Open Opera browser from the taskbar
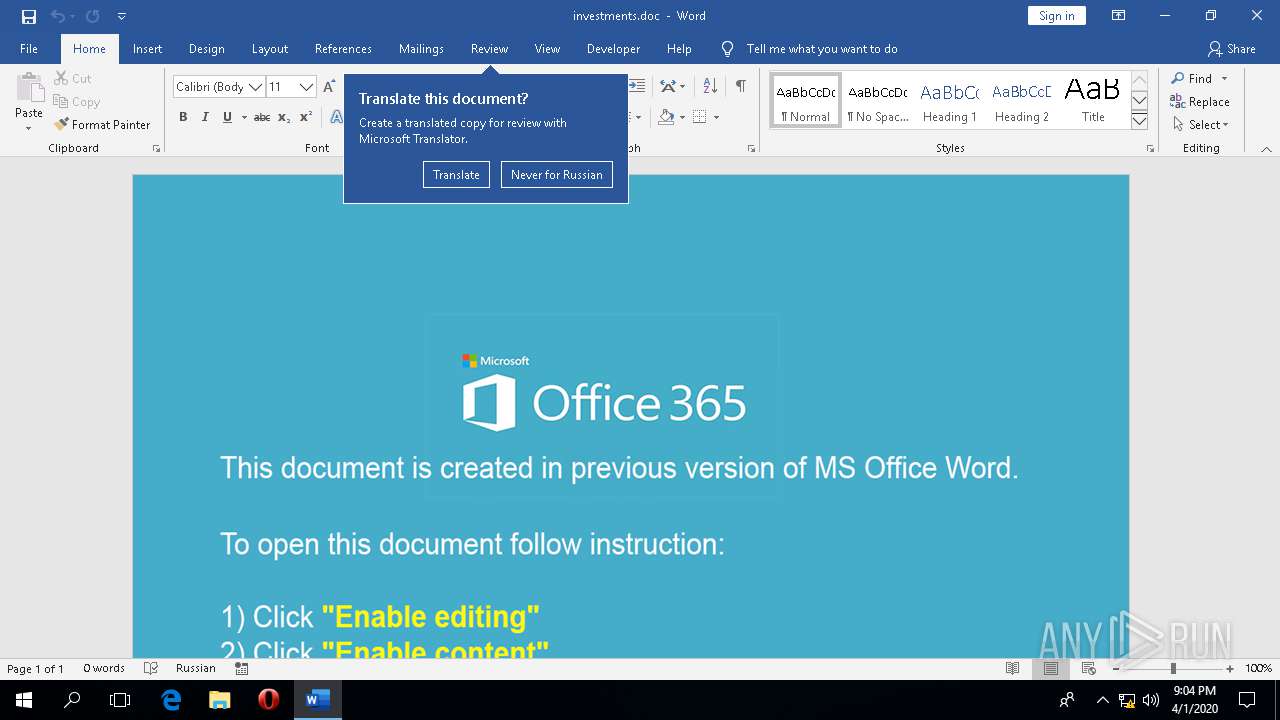This screenshot has width=1280, height=720. (x=268, y=700)
